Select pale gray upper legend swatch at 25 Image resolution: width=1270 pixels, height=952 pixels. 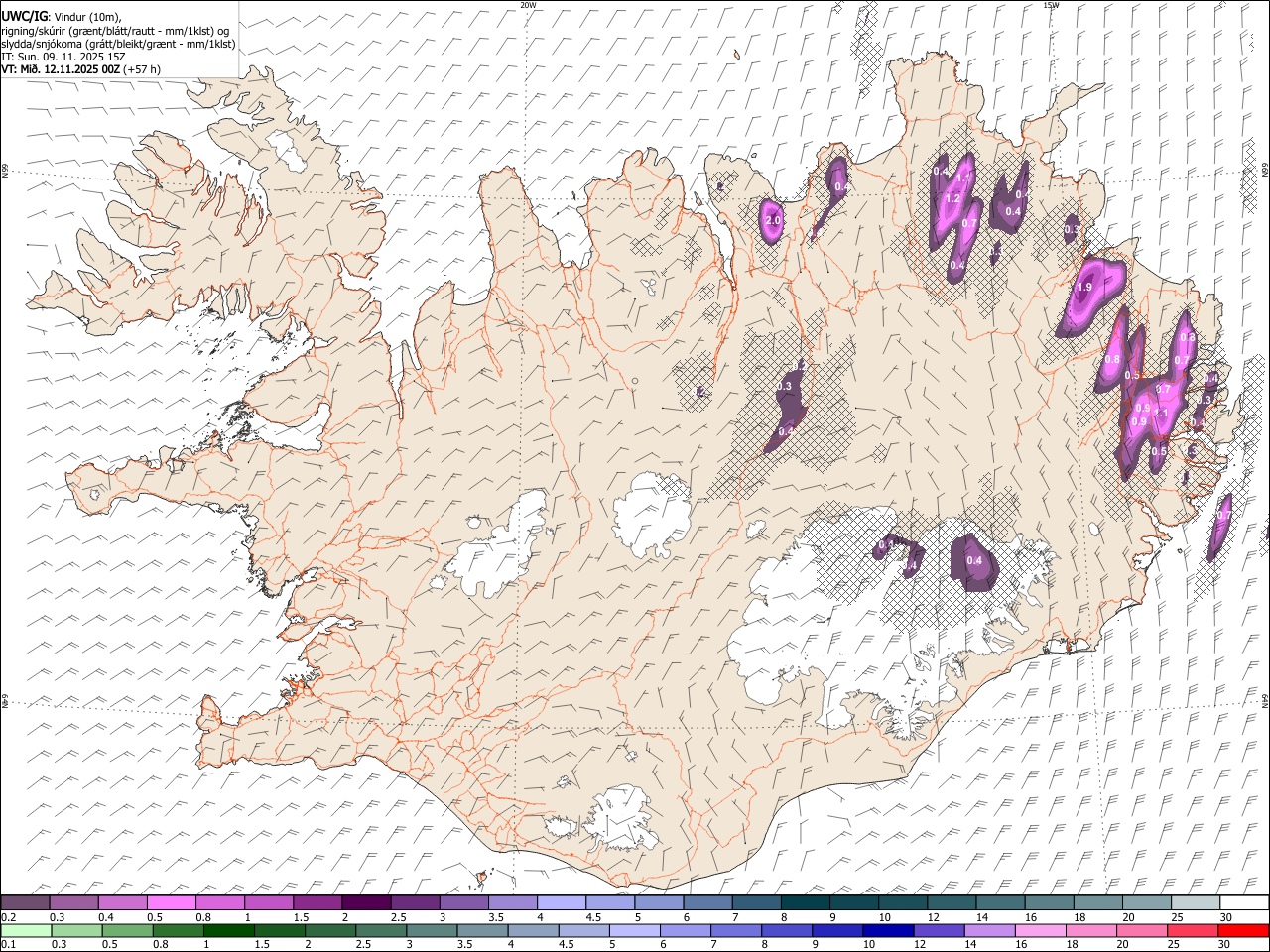point(1196,903)
